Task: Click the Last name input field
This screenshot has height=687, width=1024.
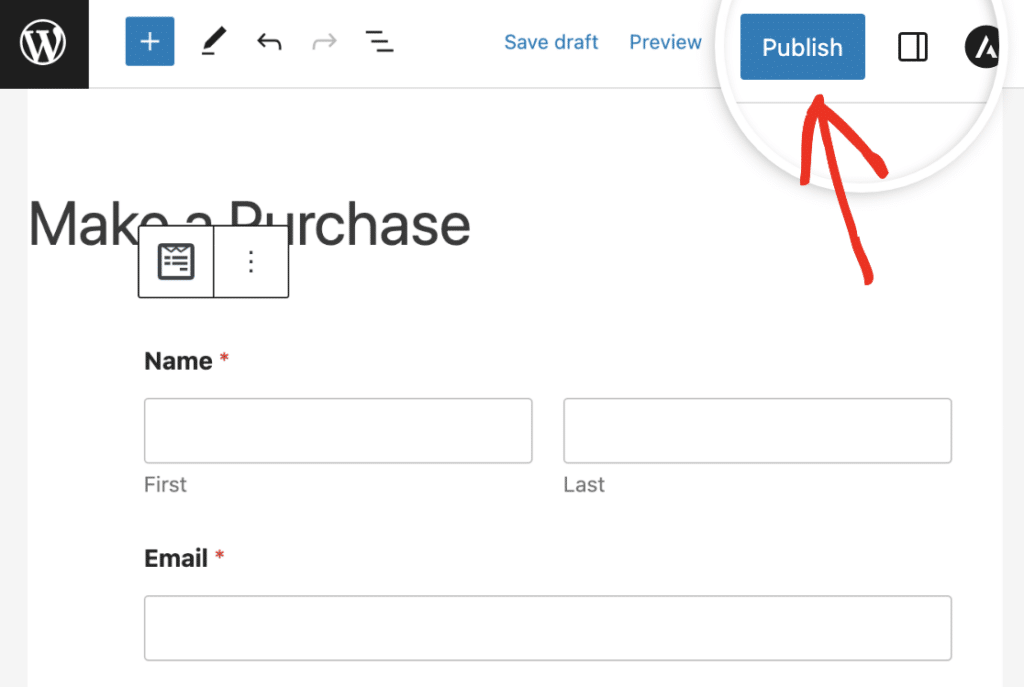Action: point(757,430)
